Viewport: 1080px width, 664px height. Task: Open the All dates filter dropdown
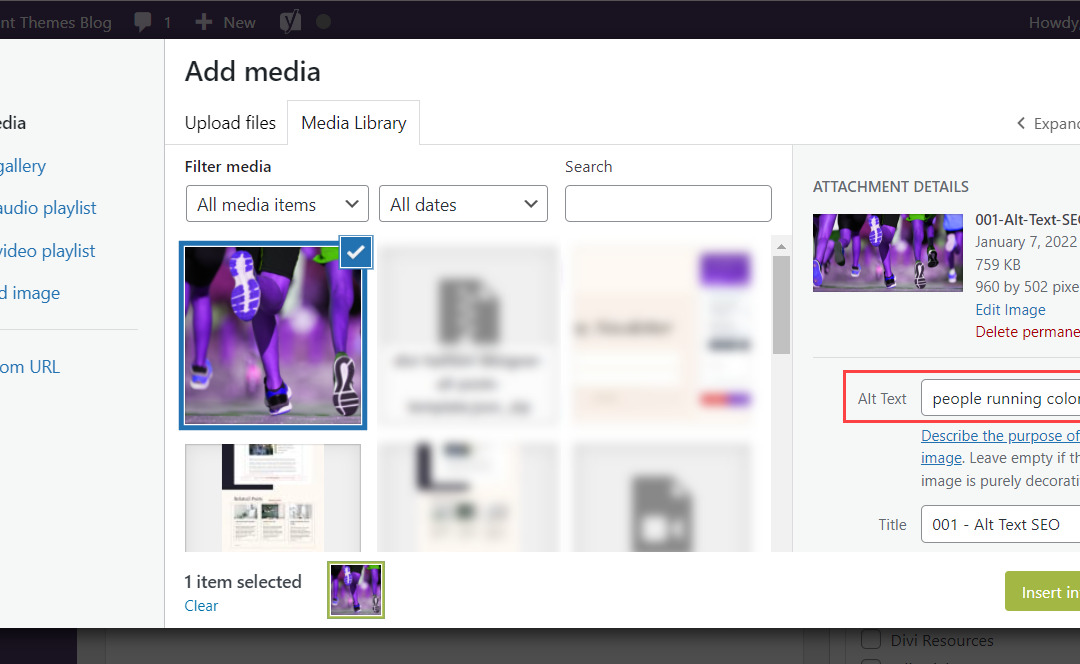pos(463,204)
